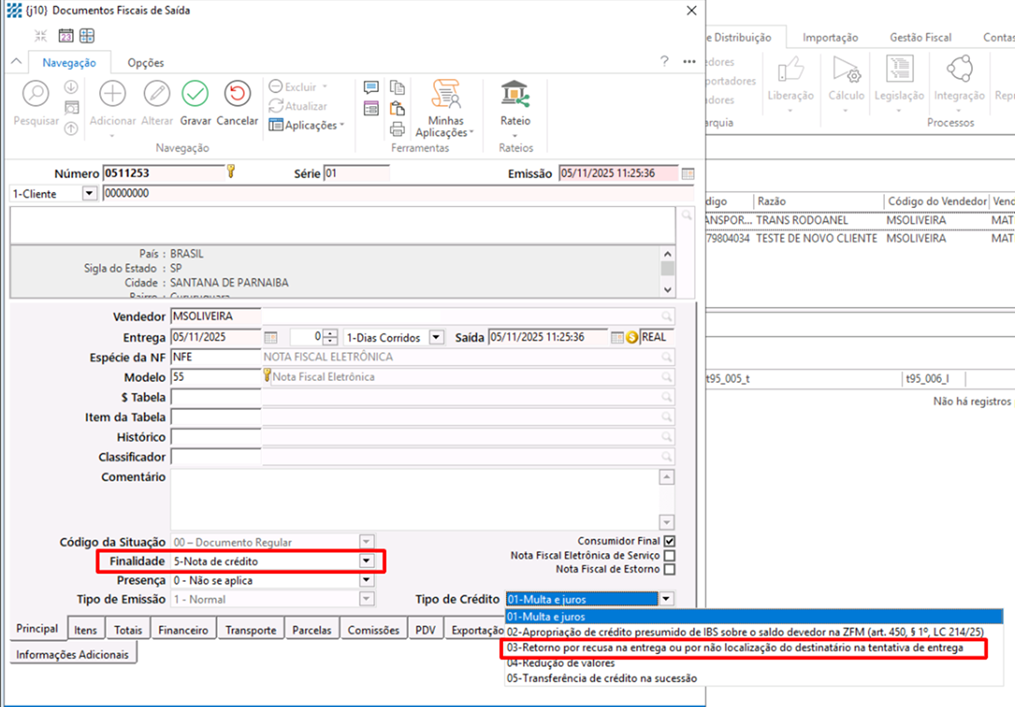Click the Alterar pencil icon
The image size is (1015, 707).
(x=156, y=95)
